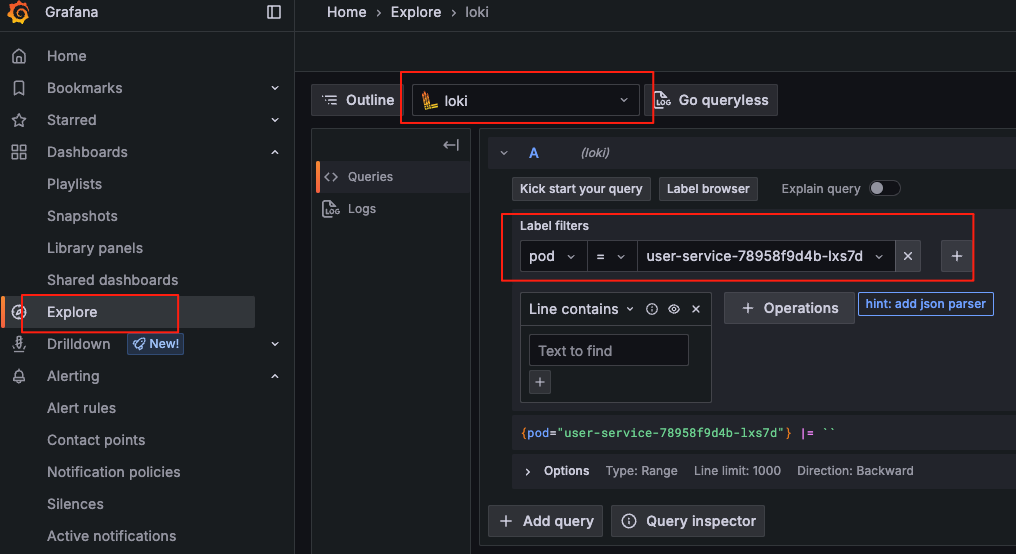The width and height of the screenshot is (1016, 554).
Task: Toggle the Explain query switch
Action: [884, 188]
